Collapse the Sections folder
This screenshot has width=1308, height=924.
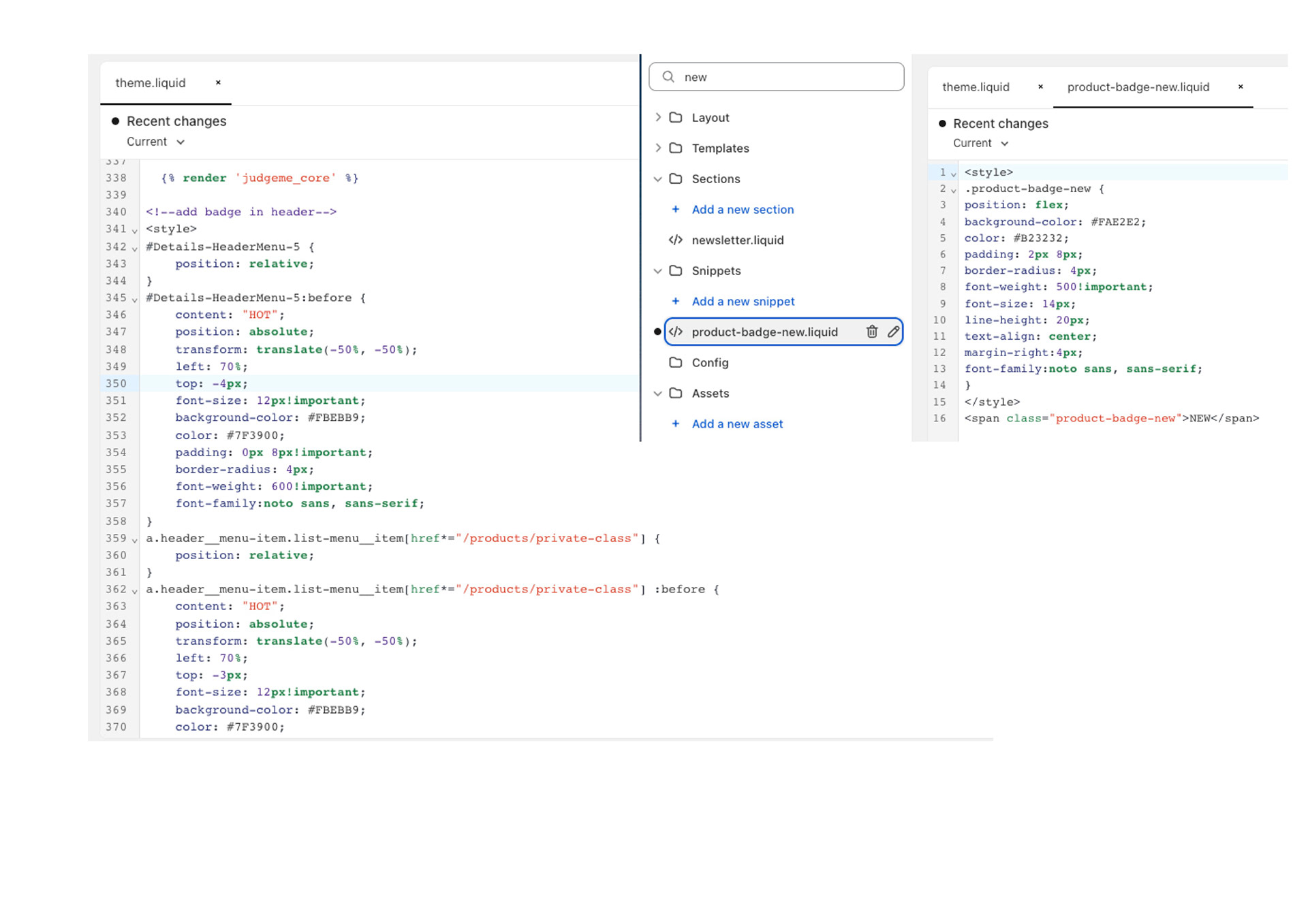(658, 179)
